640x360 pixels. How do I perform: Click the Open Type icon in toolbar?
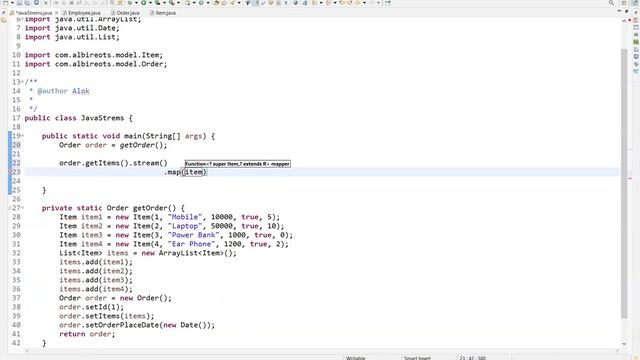[x=216, y=3]
